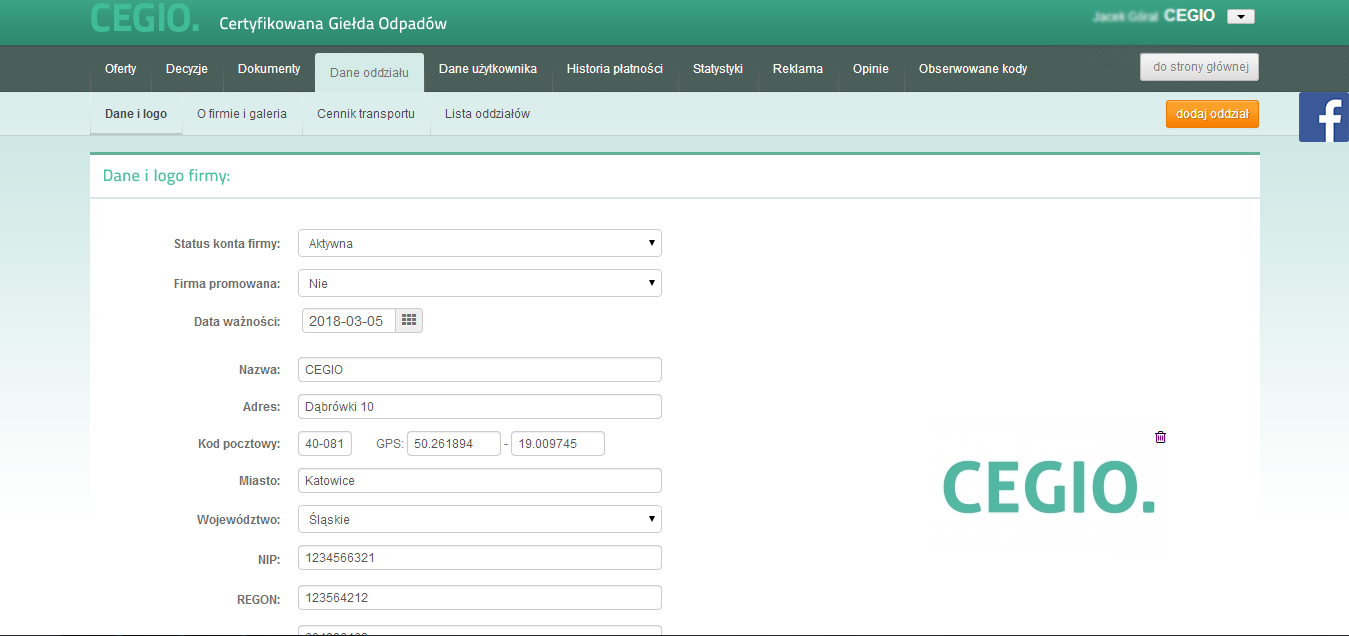The image size is (1349, 636).
Task: Open the Dokumenty menu item
Action: (x=269, y=69)
